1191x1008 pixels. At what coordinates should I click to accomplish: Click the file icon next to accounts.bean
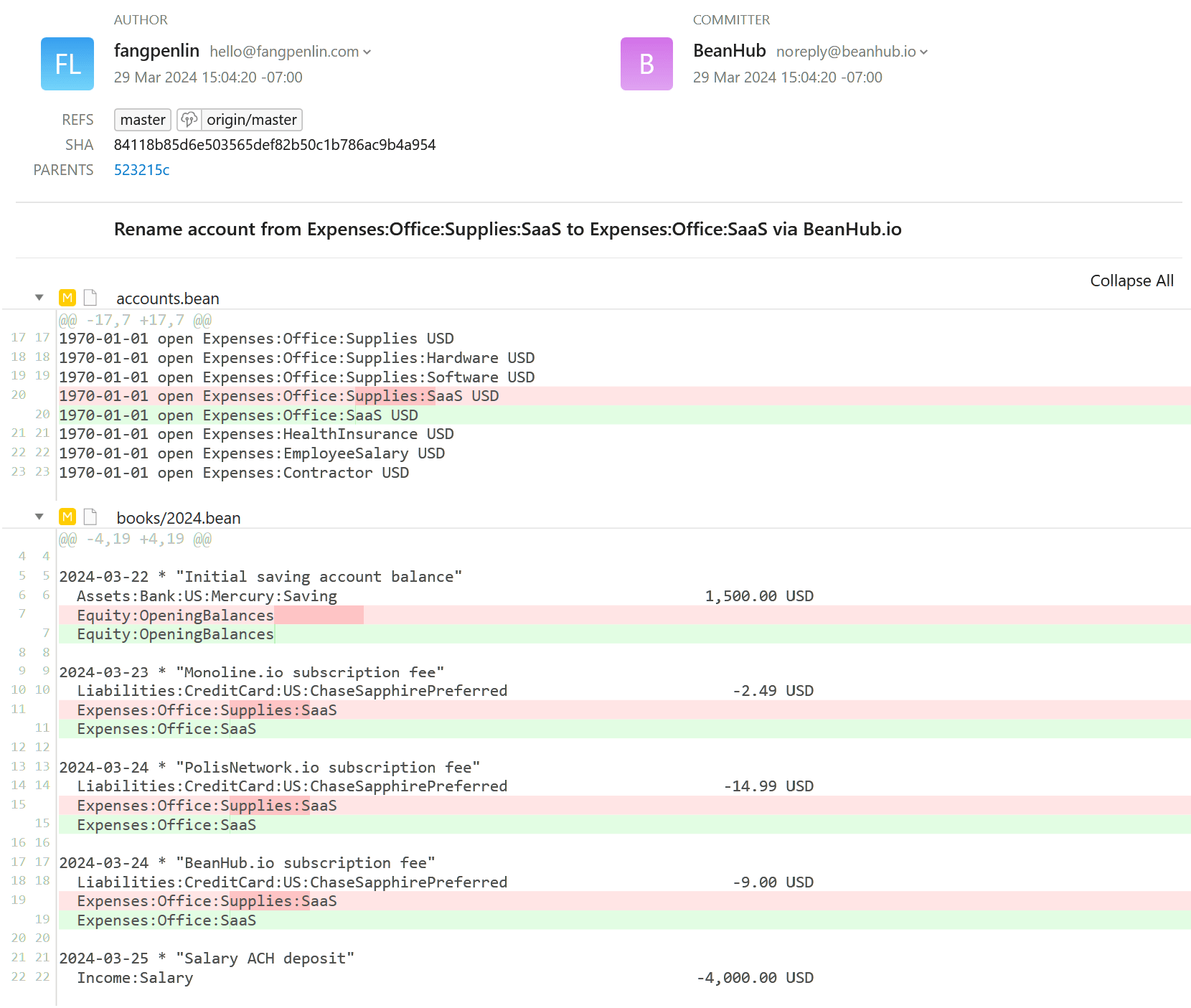90,298
